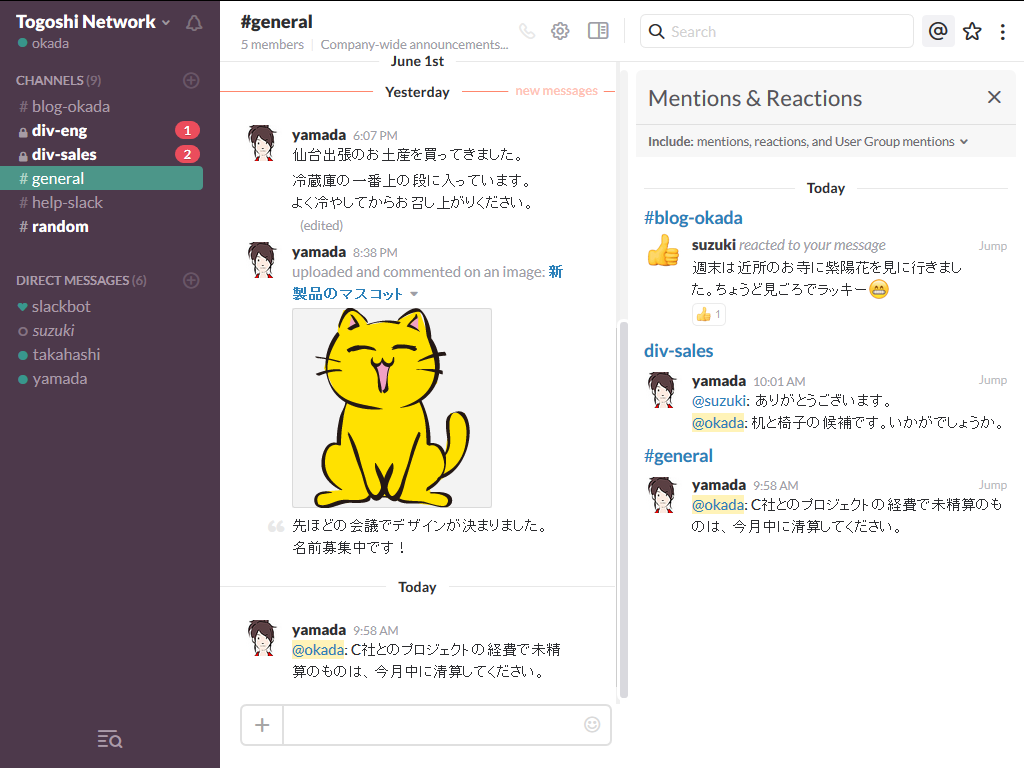This screenshot has width=1024, height=768.
Task: Click new messages divider label
Action: tap(556, 91)
